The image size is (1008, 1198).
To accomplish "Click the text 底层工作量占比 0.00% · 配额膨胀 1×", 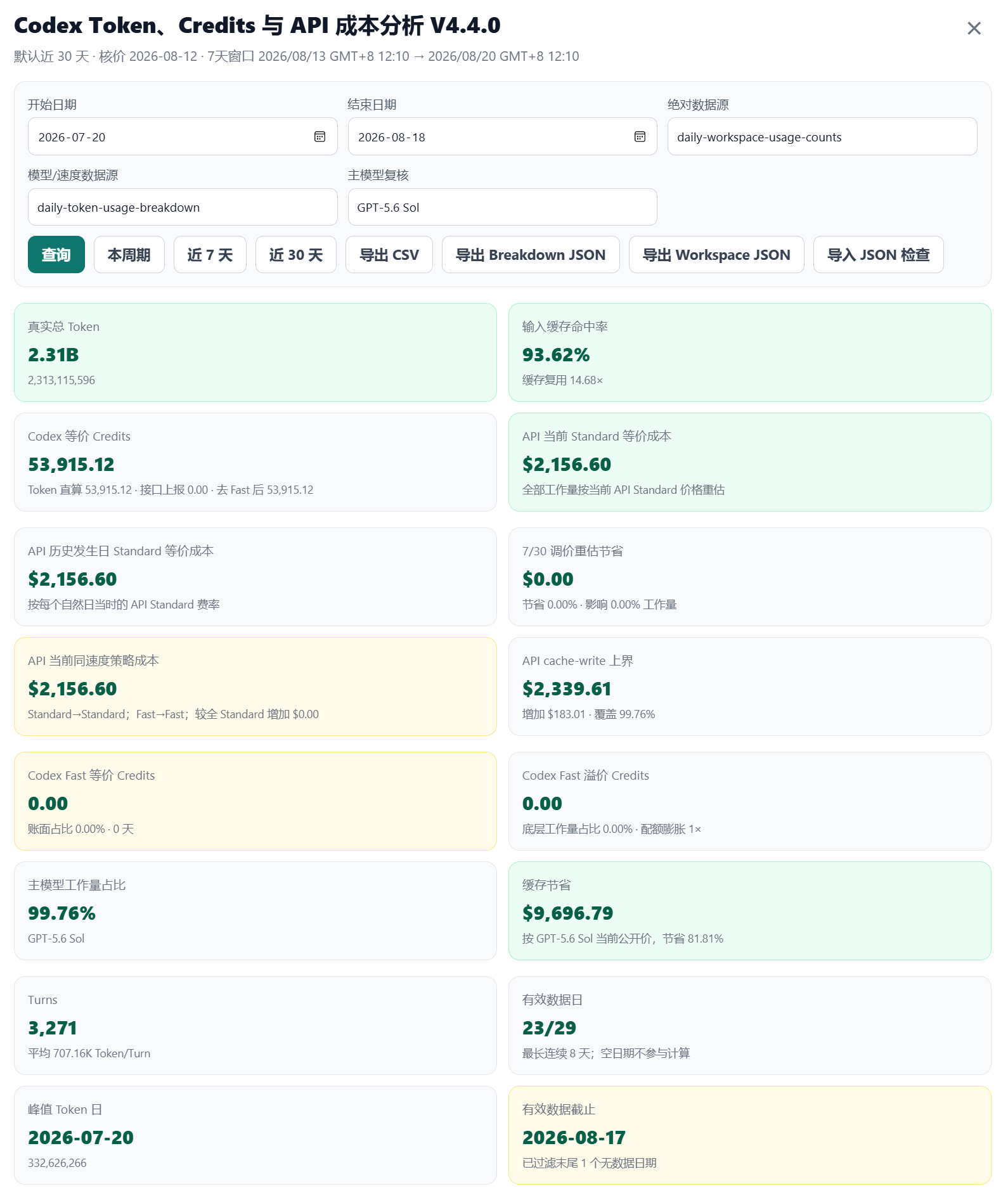I will pyautogui.click(x=612, y=829).
